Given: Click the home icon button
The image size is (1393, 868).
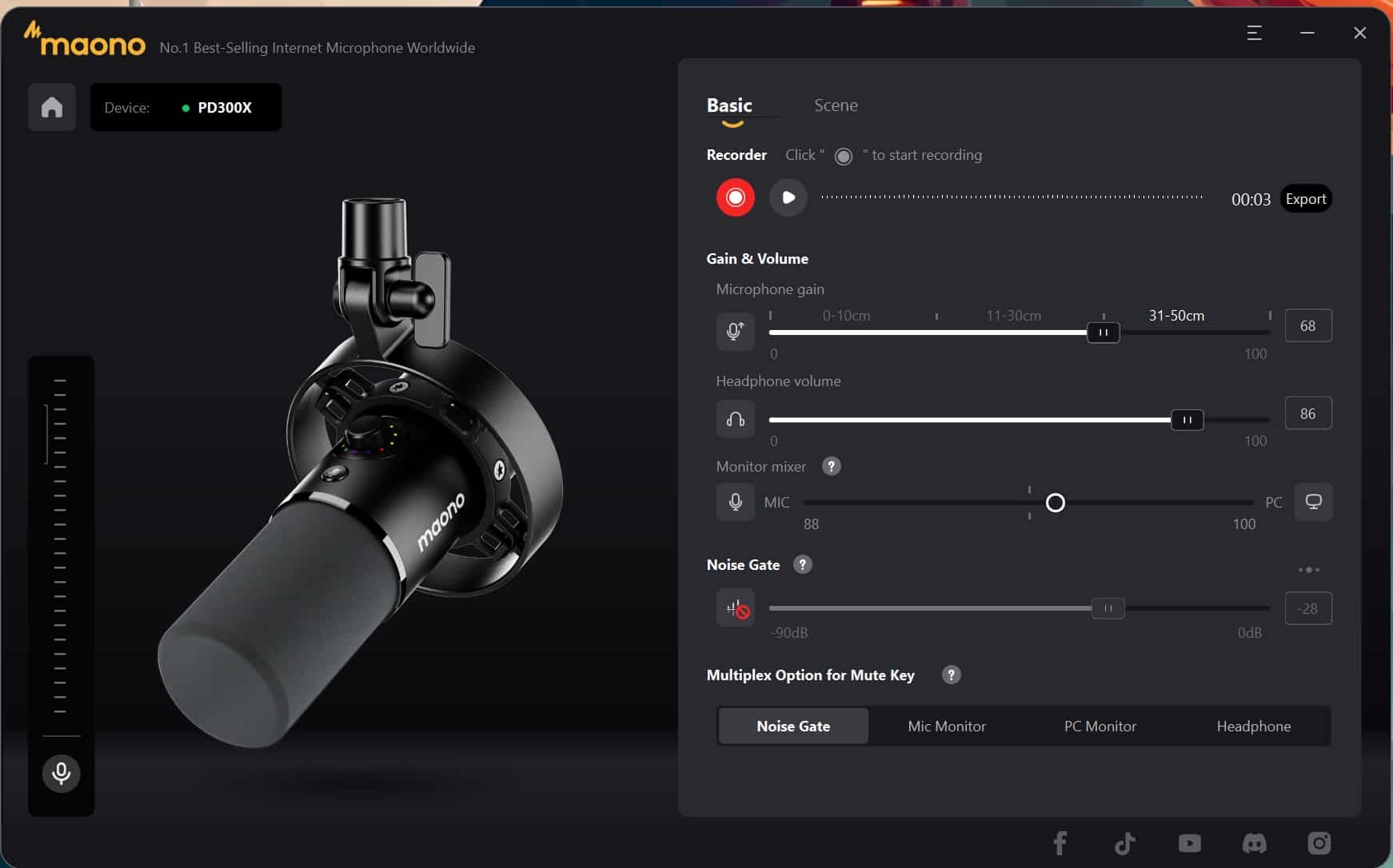Looking at the screenshot, I should click(x=52, y=107).
